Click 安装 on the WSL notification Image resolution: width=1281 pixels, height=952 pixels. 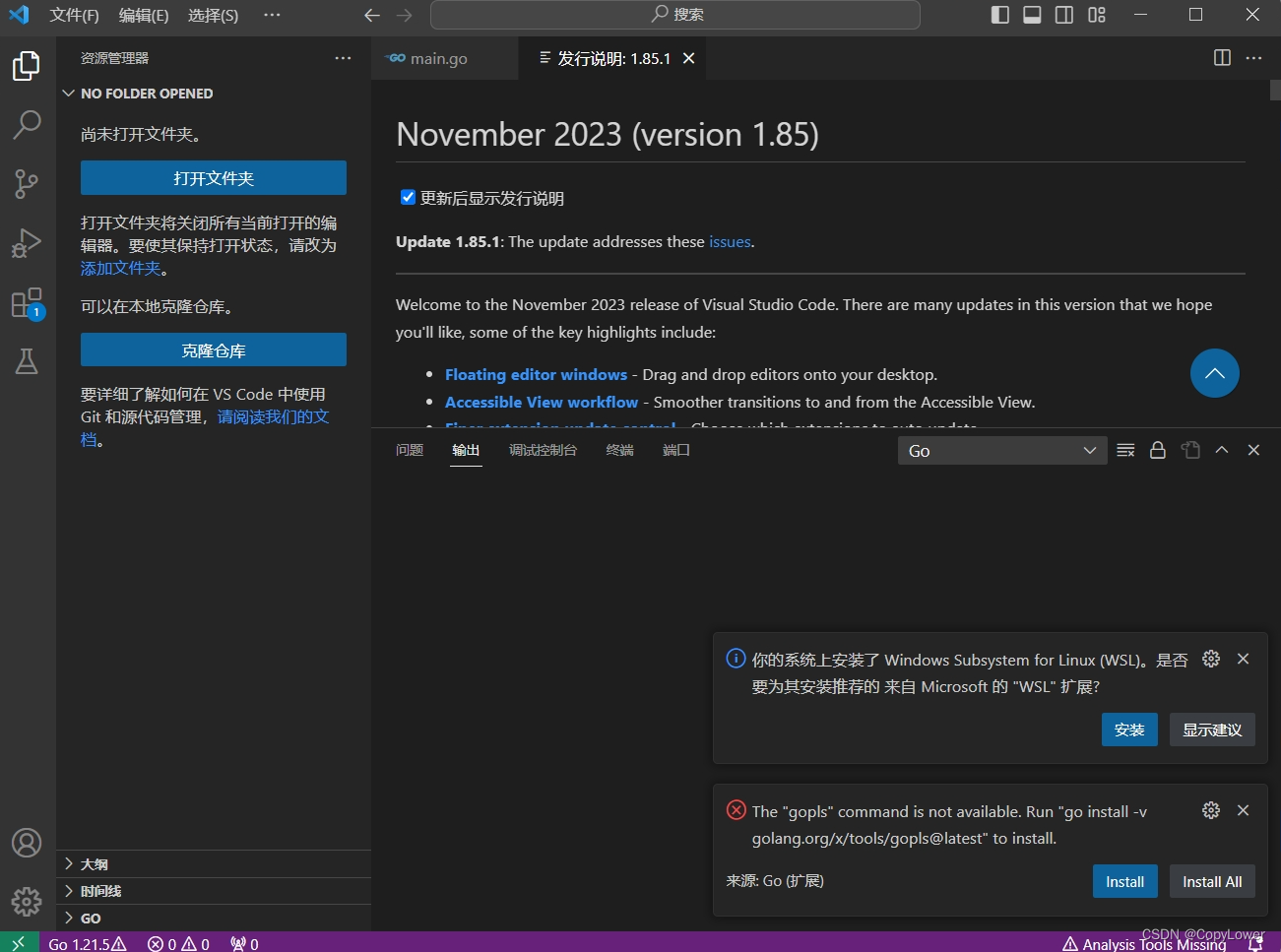click(x=1129, y=730)
